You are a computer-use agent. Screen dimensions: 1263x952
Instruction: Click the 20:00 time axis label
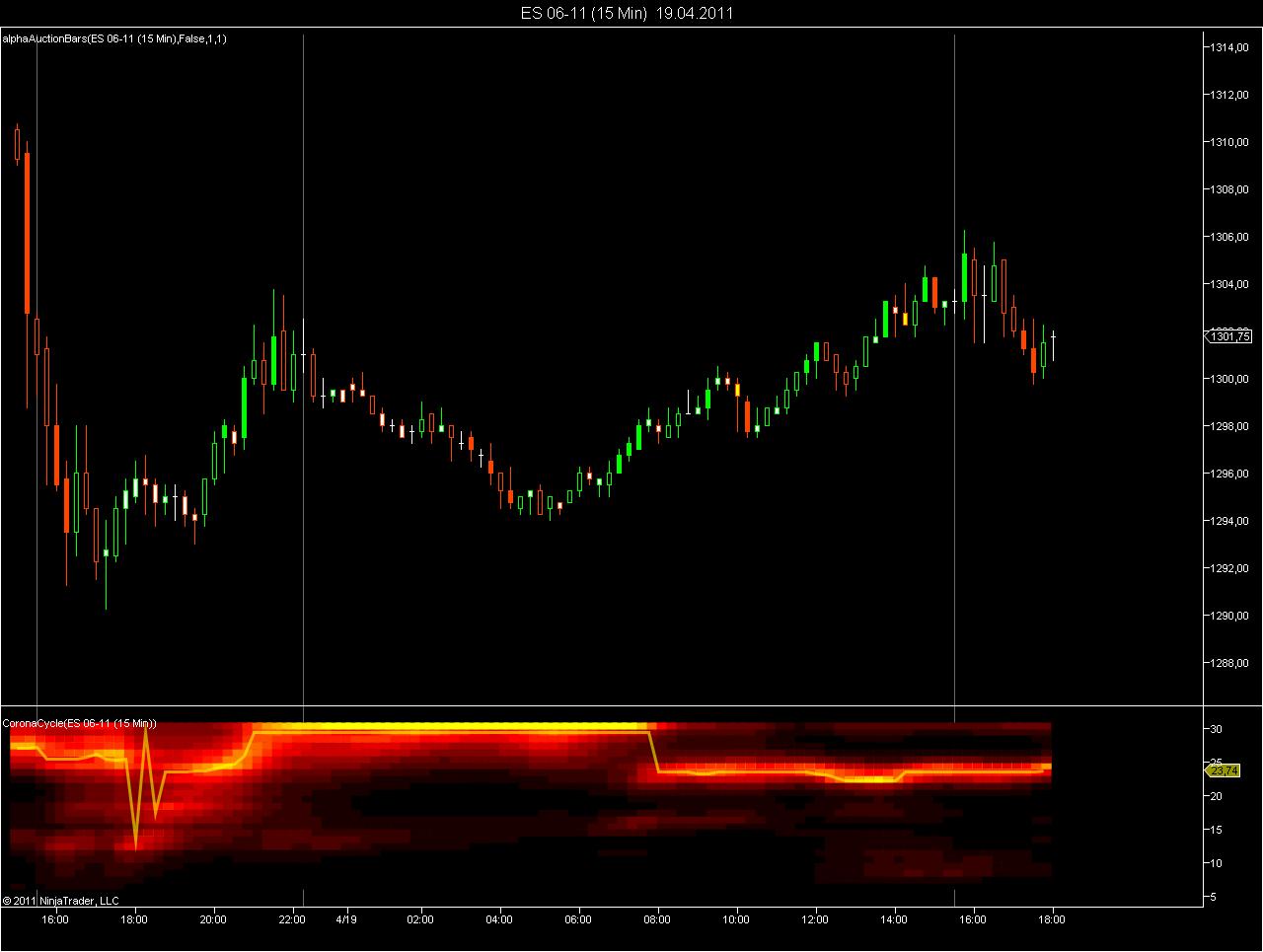pos(213,919)
